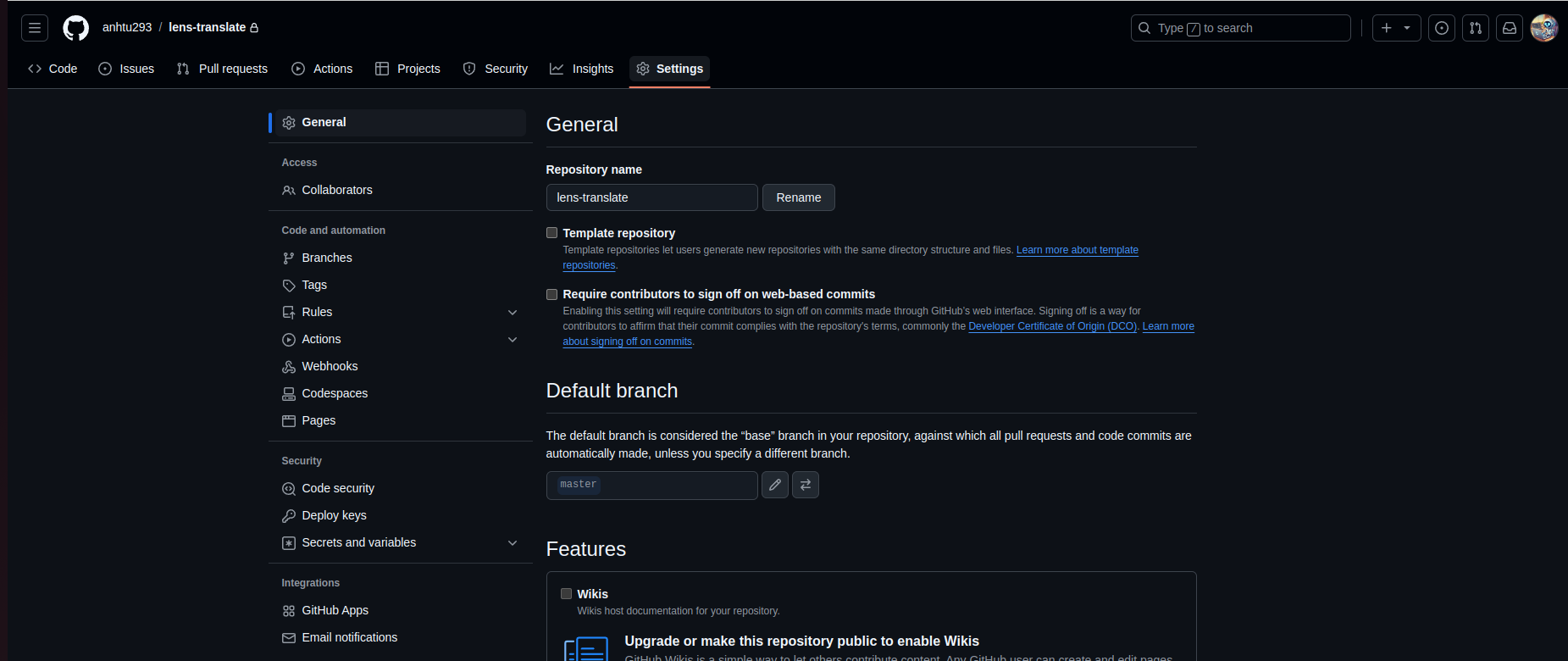Image resolution: width=1568 pixels, height=661 pixels.
Task: Open Pages settings
Action: (x=401, y=421)
